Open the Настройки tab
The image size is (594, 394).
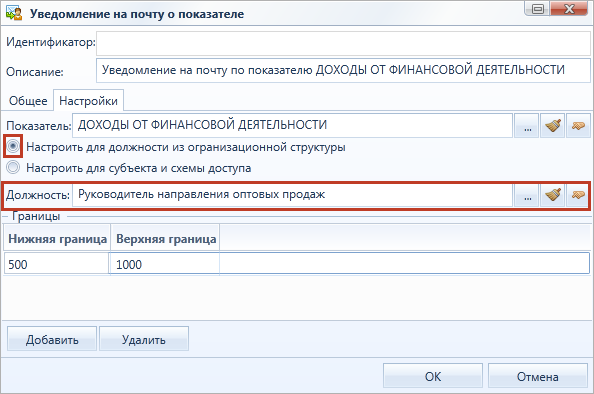88,101
